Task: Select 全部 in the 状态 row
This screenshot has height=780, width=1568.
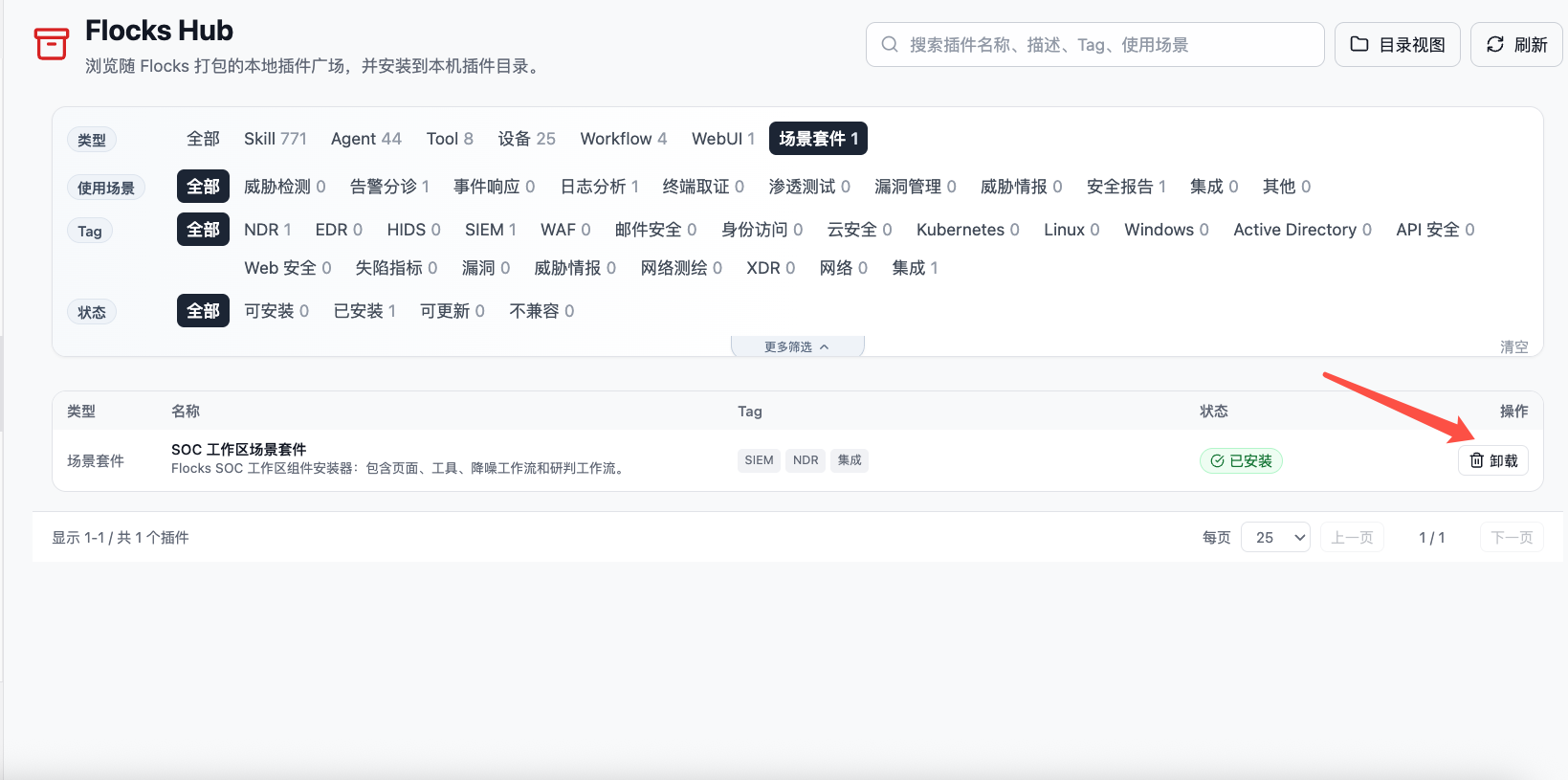Action: (203, 311)
